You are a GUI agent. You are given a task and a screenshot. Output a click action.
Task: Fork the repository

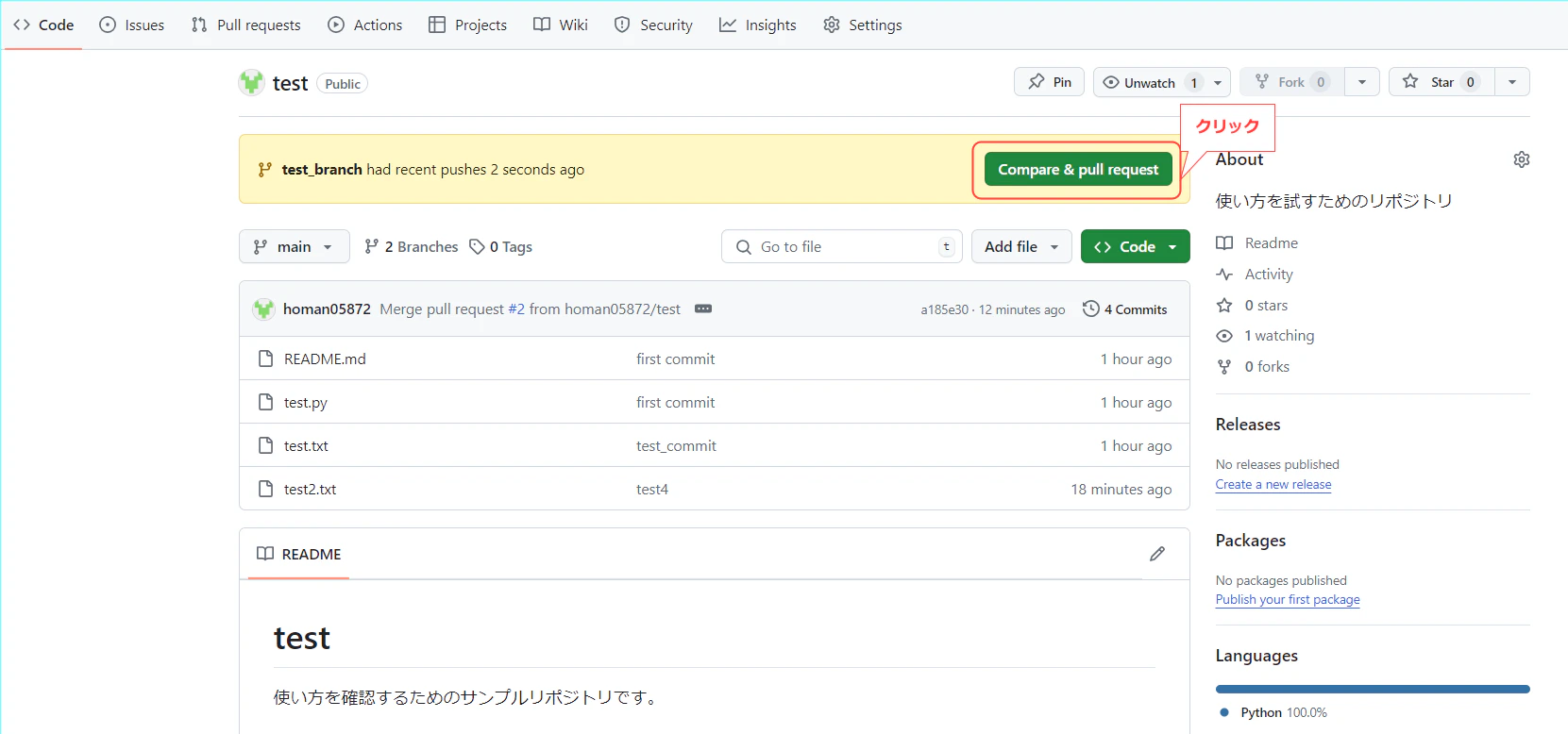(1291, 82)
